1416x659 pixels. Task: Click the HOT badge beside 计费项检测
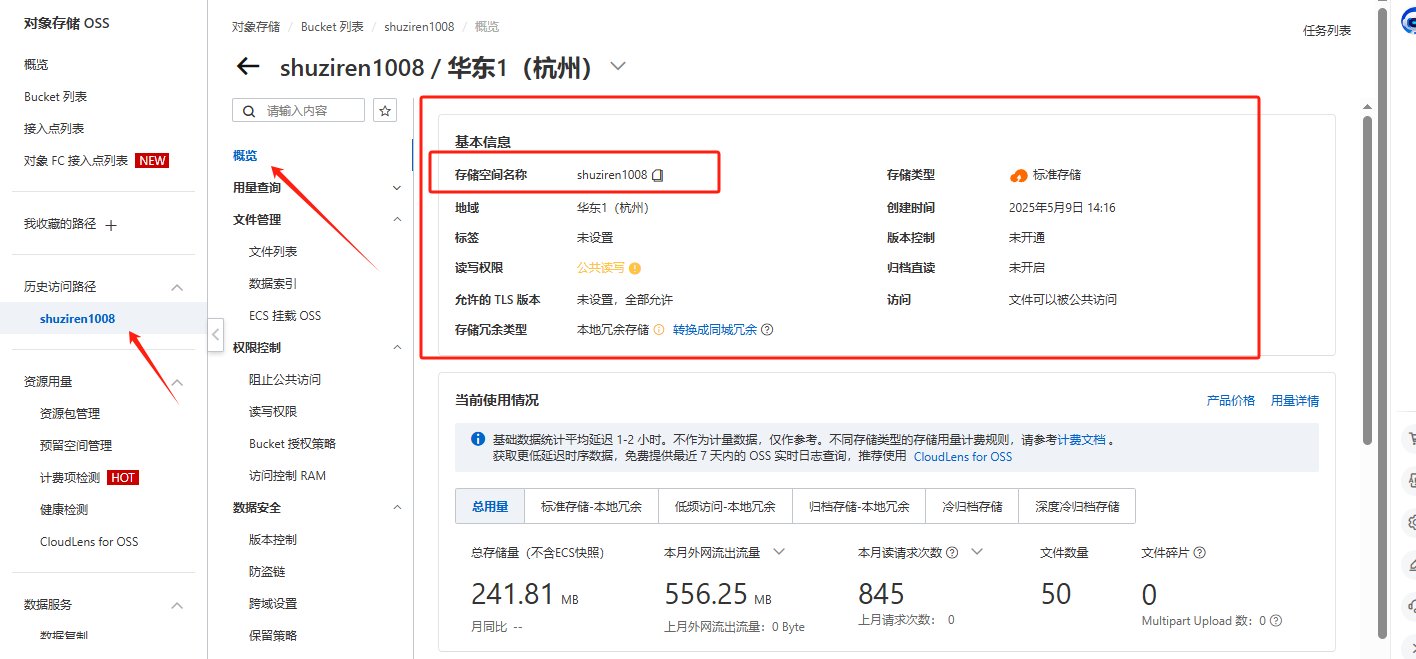click(123, 477)
